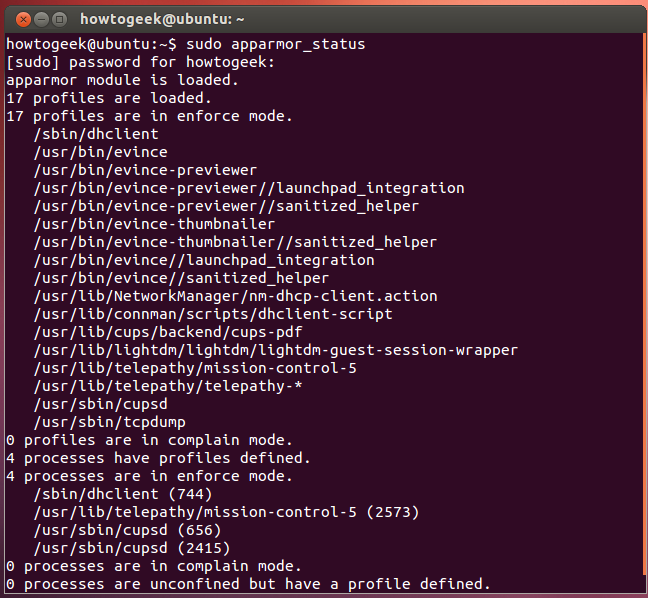The image size is (648, 598).
Task: Click the '17 profiles are loaded' line
Action: (x=108, y=98)
